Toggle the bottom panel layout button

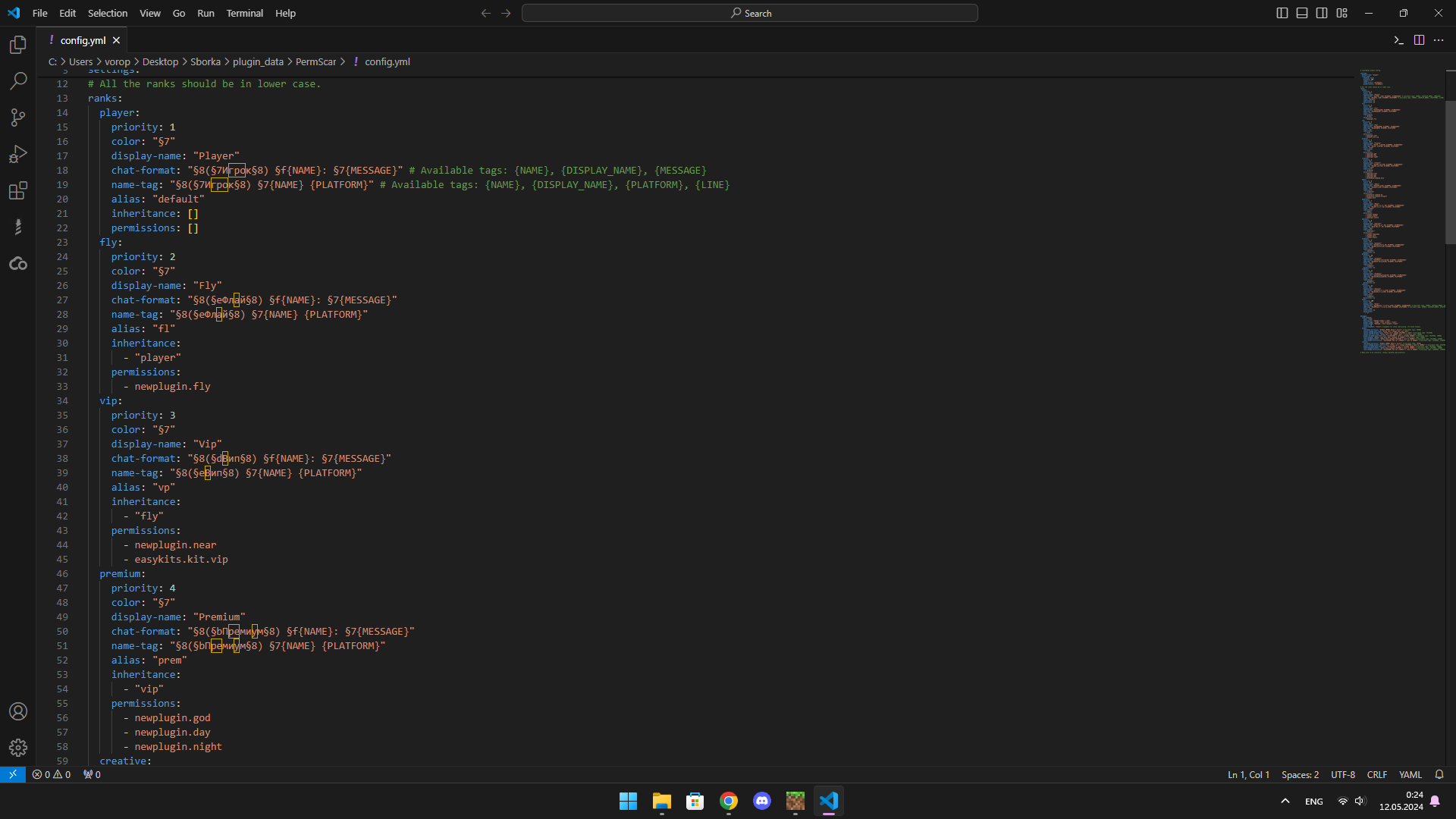point(1302,13)
